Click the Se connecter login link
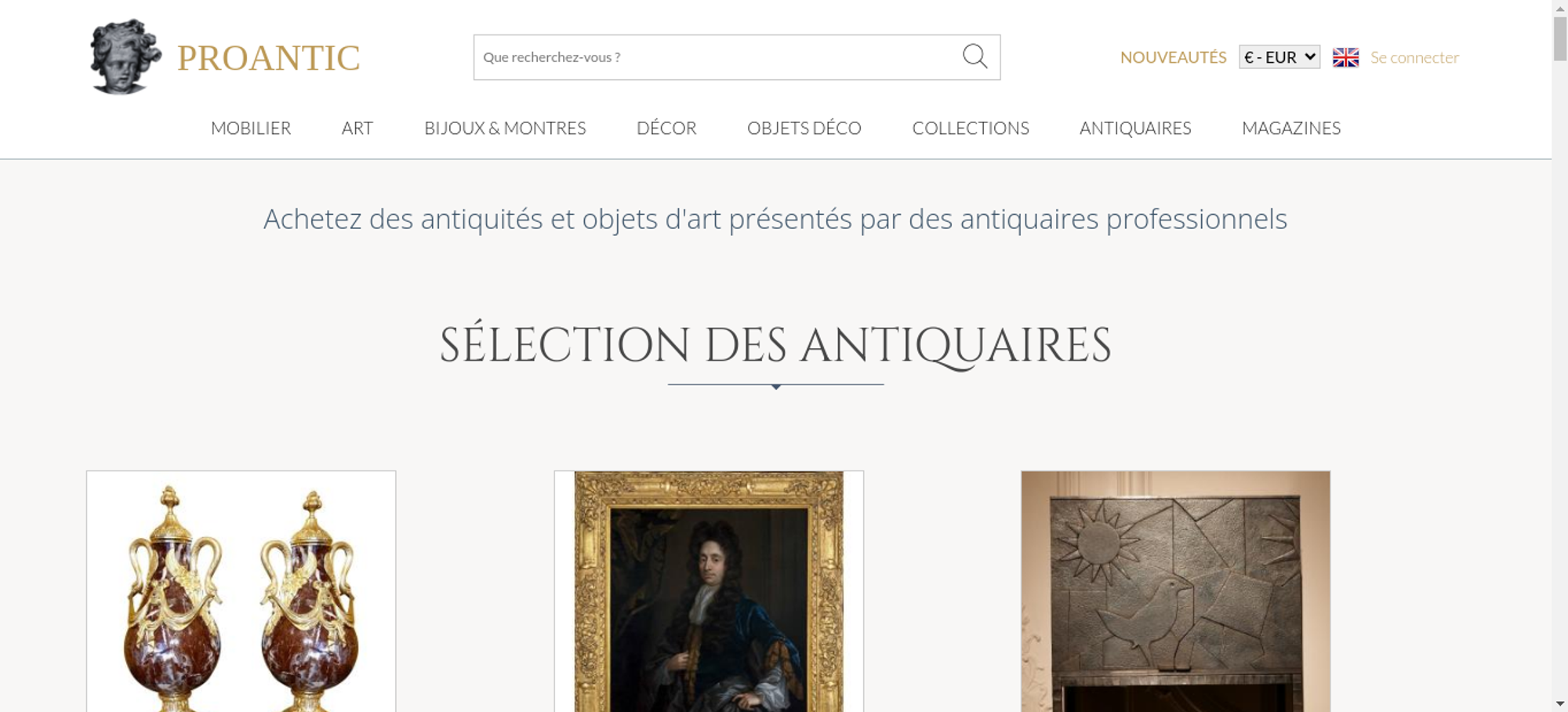Screen dimensions: 1568x712 (x=1414, y=57)
